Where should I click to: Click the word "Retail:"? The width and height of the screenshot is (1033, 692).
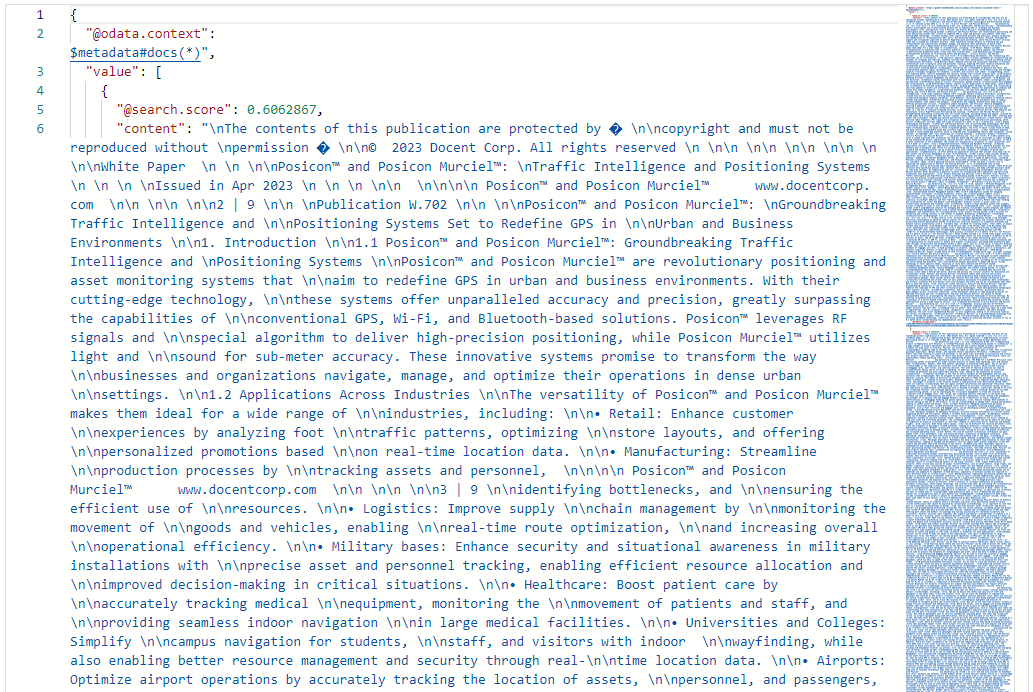635,414
